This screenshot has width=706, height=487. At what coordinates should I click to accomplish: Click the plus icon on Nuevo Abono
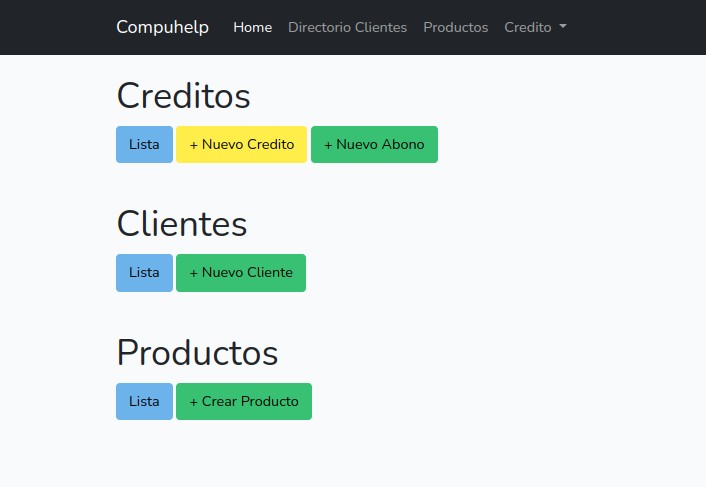[328, 144]
